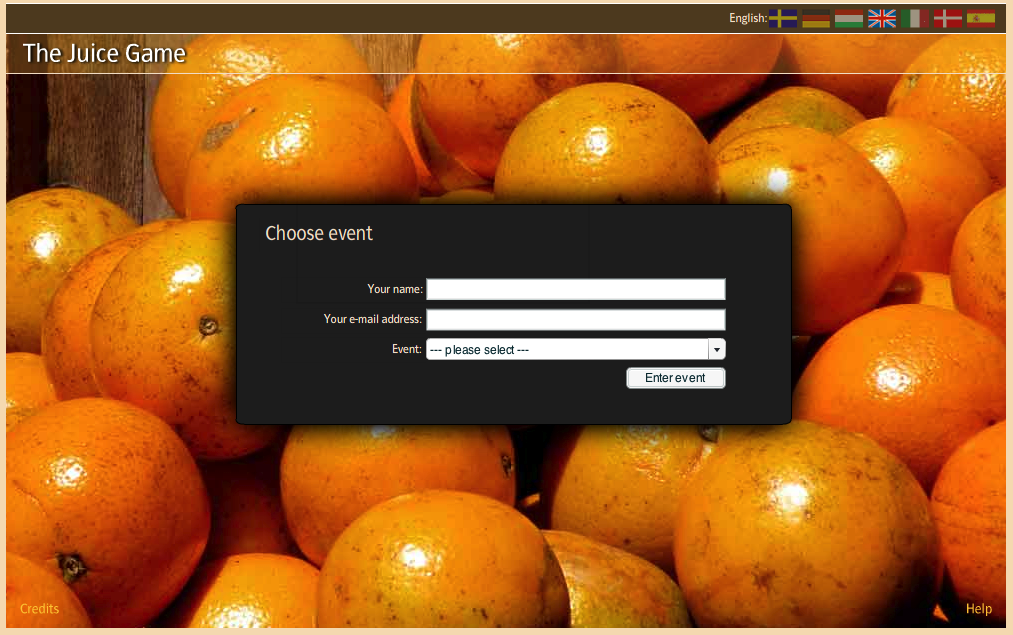Click into the Your e-mail address field
1013x635 pixels.
point(576,319)
